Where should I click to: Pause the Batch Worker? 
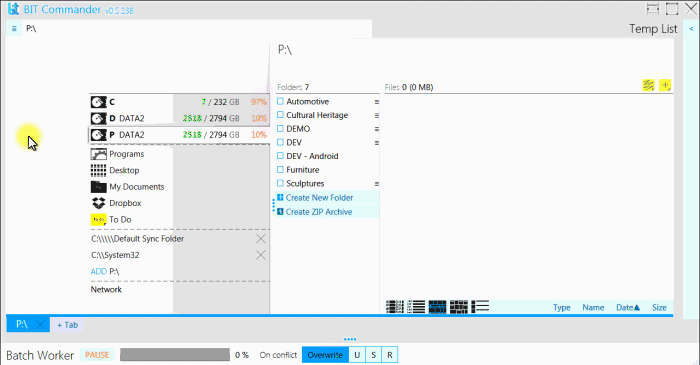(97, 355)
